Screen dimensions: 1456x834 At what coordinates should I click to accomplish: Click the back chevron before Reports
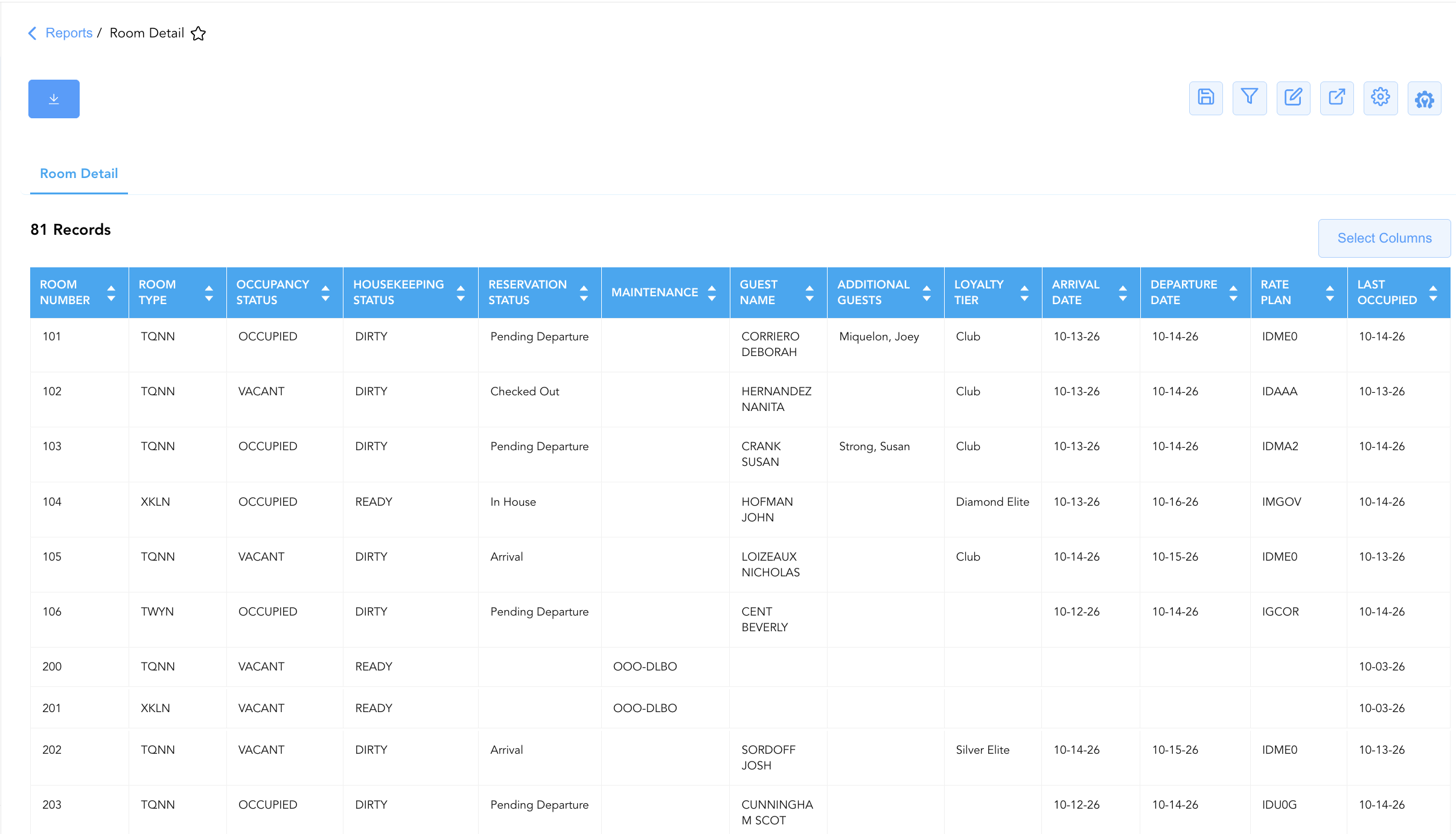[33, 33]
